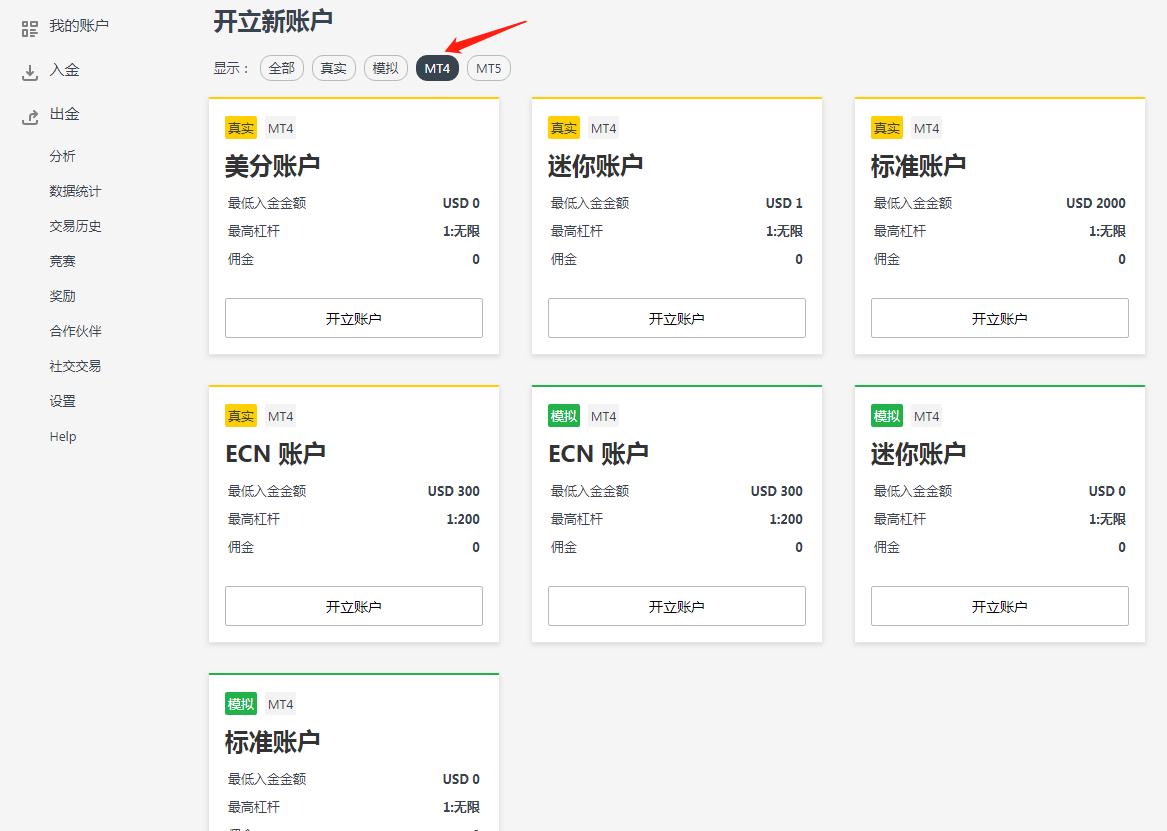Click the 入金 deposit icon
This screenshot has height=831, width=1167.
[x=30, y=70]
